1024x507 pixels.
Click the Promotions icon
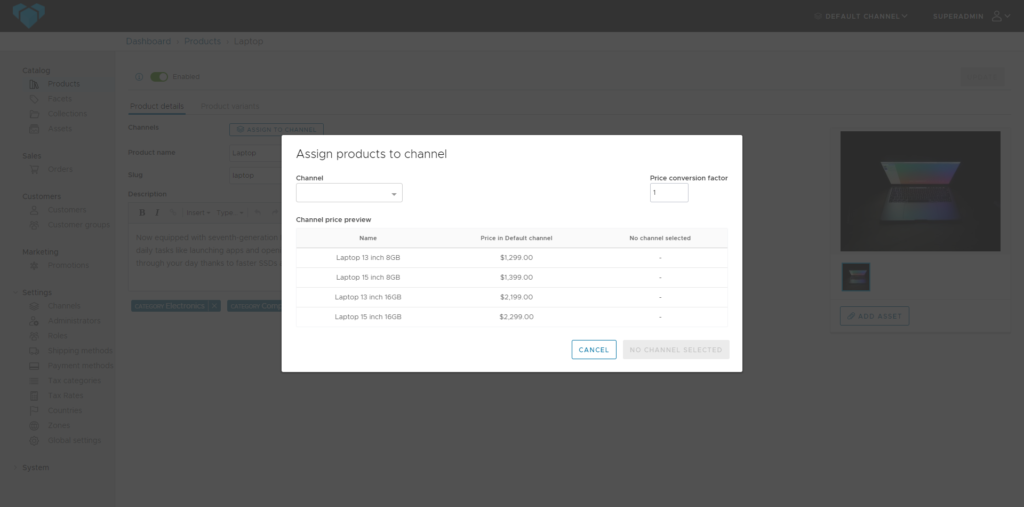(34, 265)
